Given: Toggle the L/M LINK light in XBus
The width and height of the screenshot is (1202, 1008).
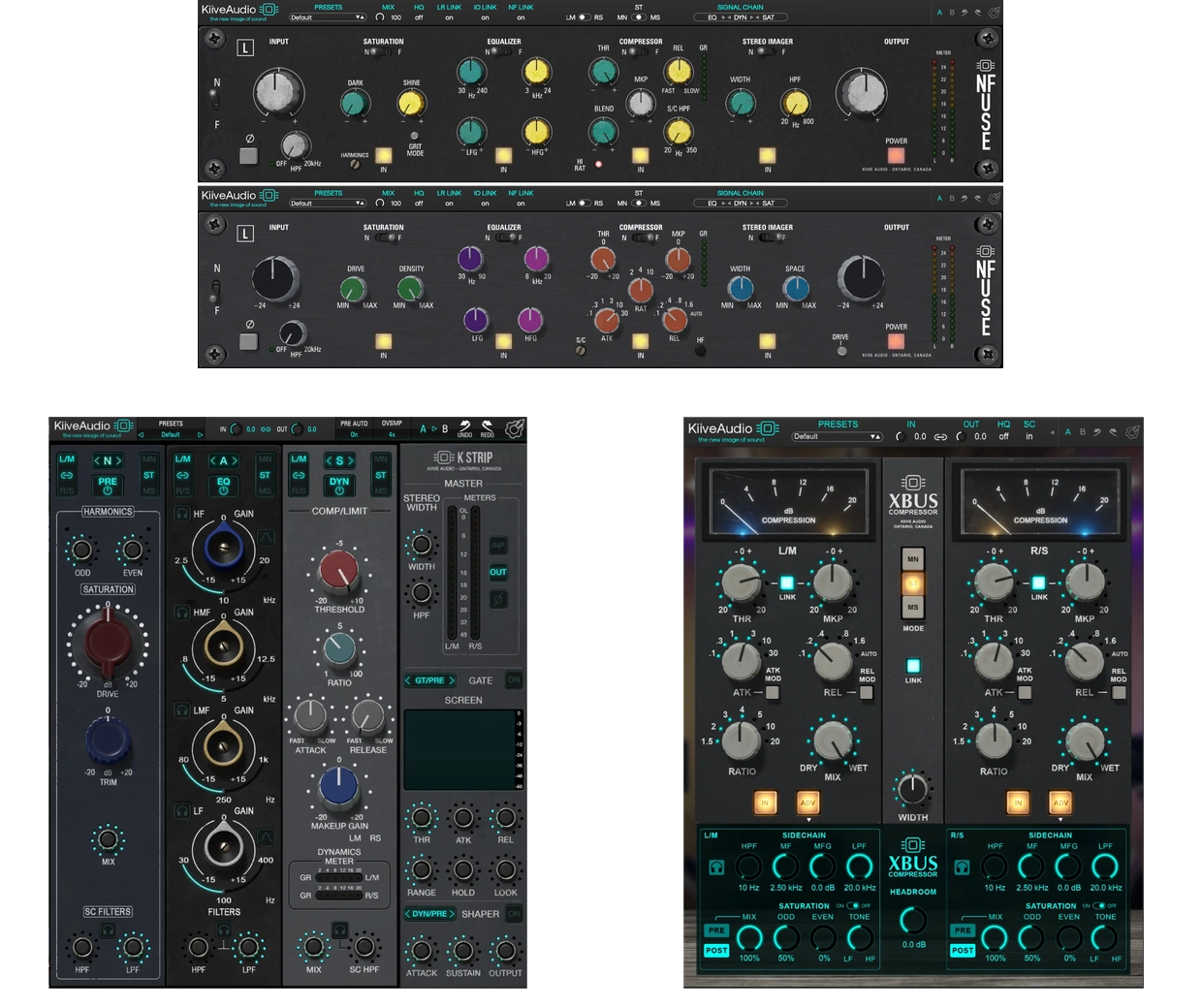Looking at the screenshot, I should 787,583.
